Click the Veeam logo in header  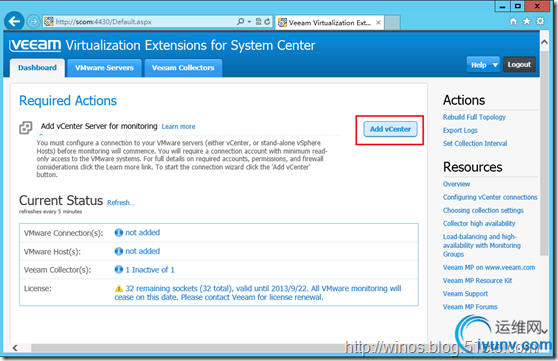click(35, 45)
